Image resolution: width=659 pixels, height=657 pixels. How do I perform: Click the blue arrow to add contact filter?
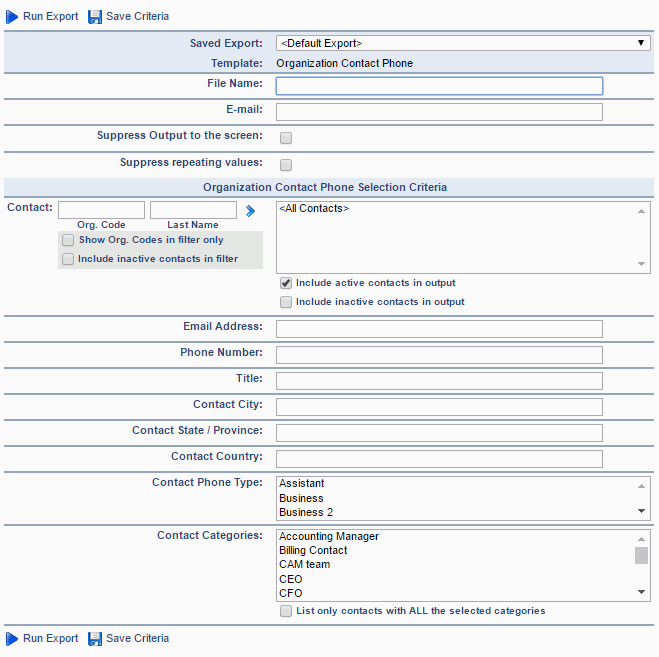point(250,211)
